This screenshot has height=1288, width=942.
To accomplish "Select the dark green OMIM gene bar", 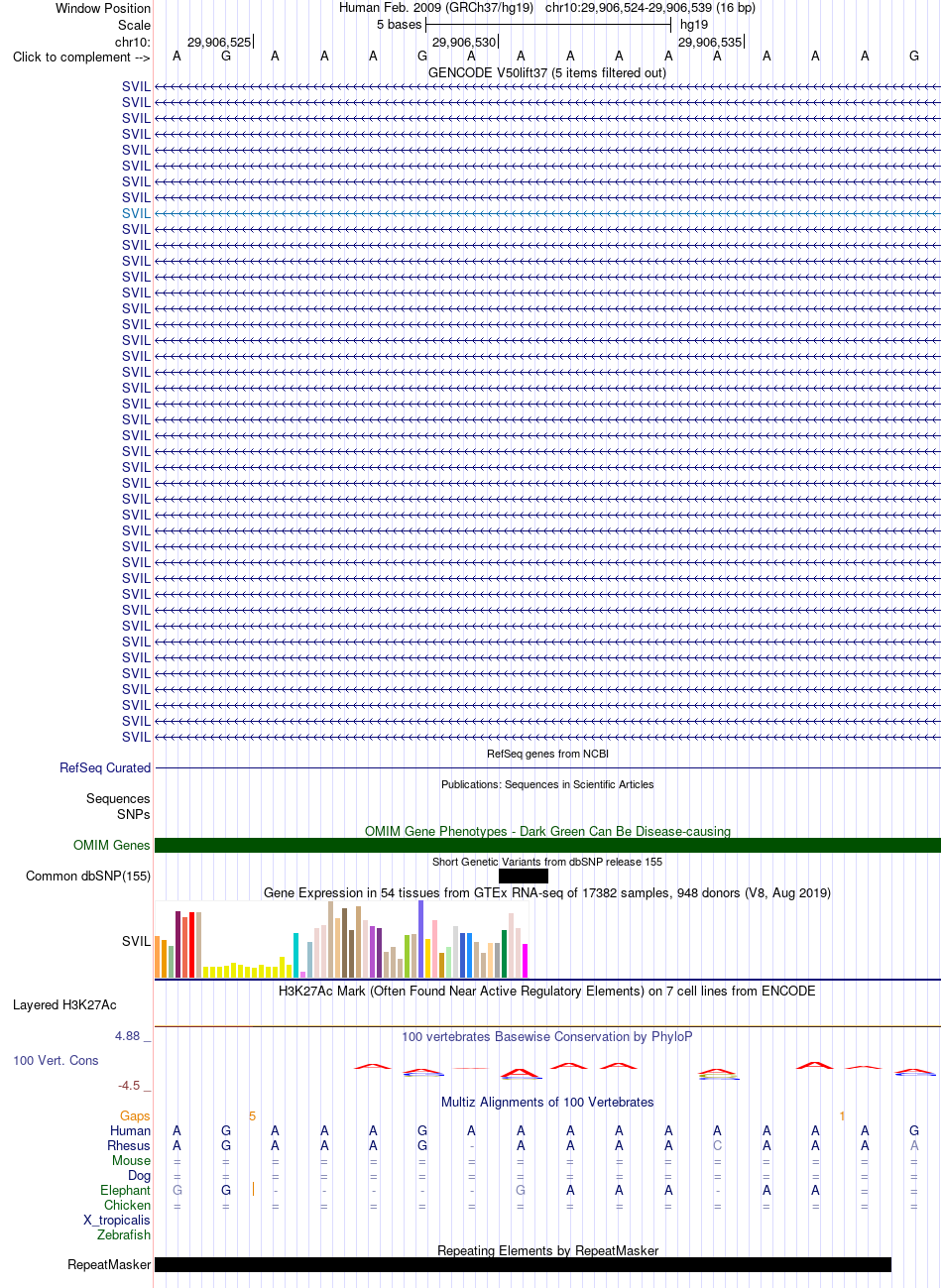I will (547, 845).
